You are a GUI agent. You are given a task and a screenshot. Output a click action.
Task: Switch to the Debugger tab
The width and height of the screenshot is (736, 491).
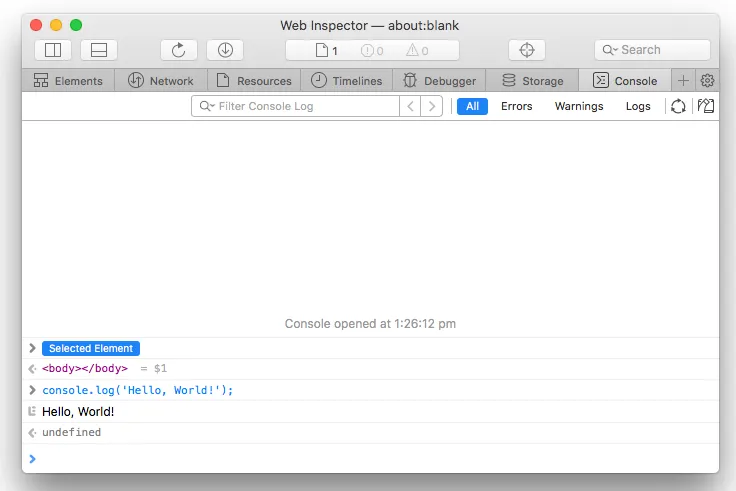440,81
